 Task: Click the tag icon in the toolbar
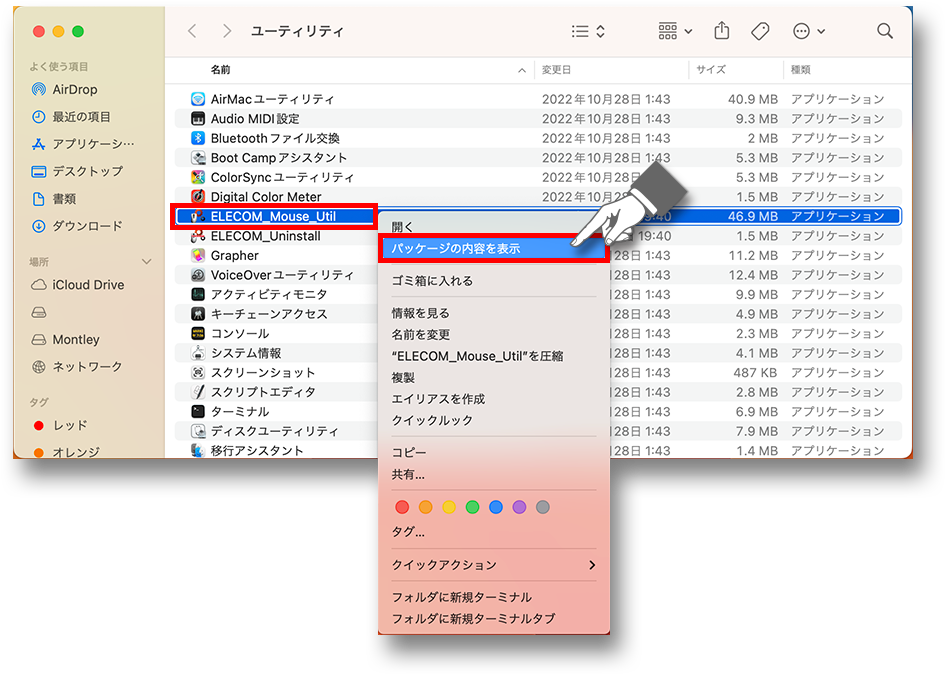pyautogui.click(x=760, y=31)
